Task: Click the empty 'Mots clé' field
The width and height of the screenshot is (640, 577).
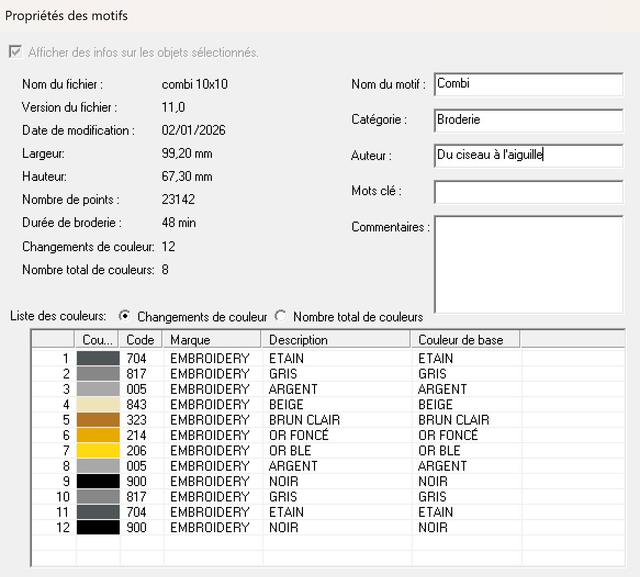Action: pyautogui.click(x=528, y=191)
